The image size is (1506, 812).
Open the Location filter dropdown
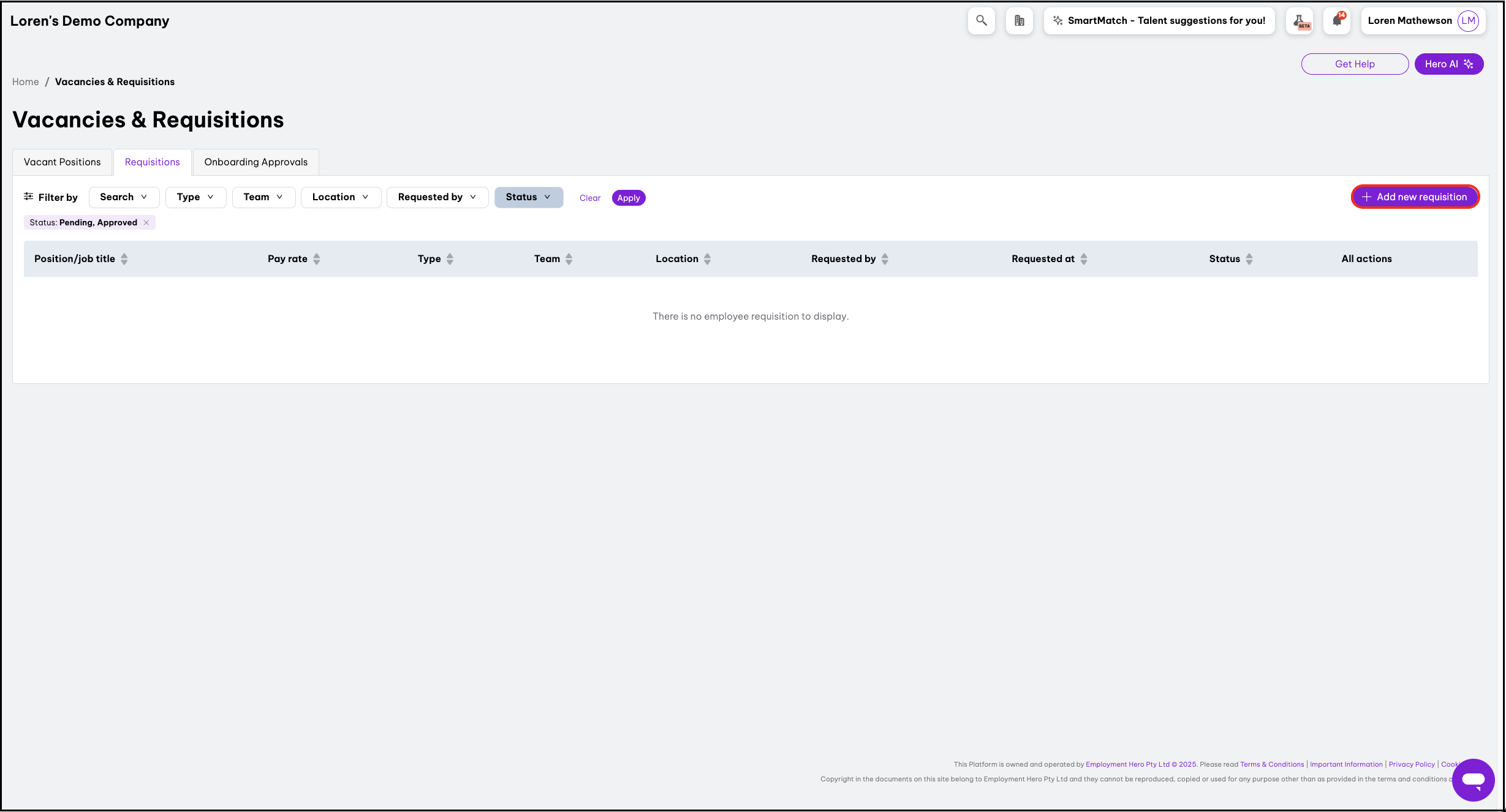click(x=341, y=197)
